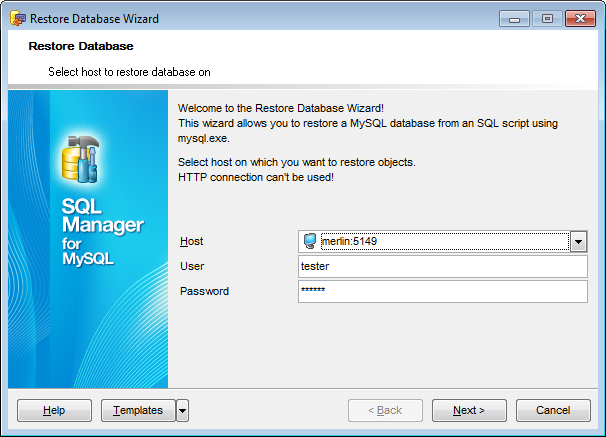The height and width of the screenshot is (437, 606).
Task: Click the Help button
Action: coord(54,410)
